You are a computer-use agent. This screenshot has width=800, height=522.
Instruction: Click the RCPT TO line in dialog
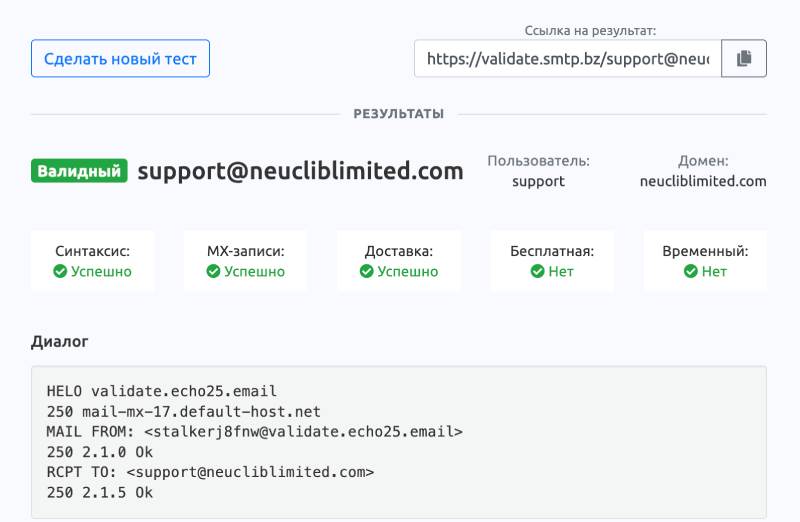(210, 472)
